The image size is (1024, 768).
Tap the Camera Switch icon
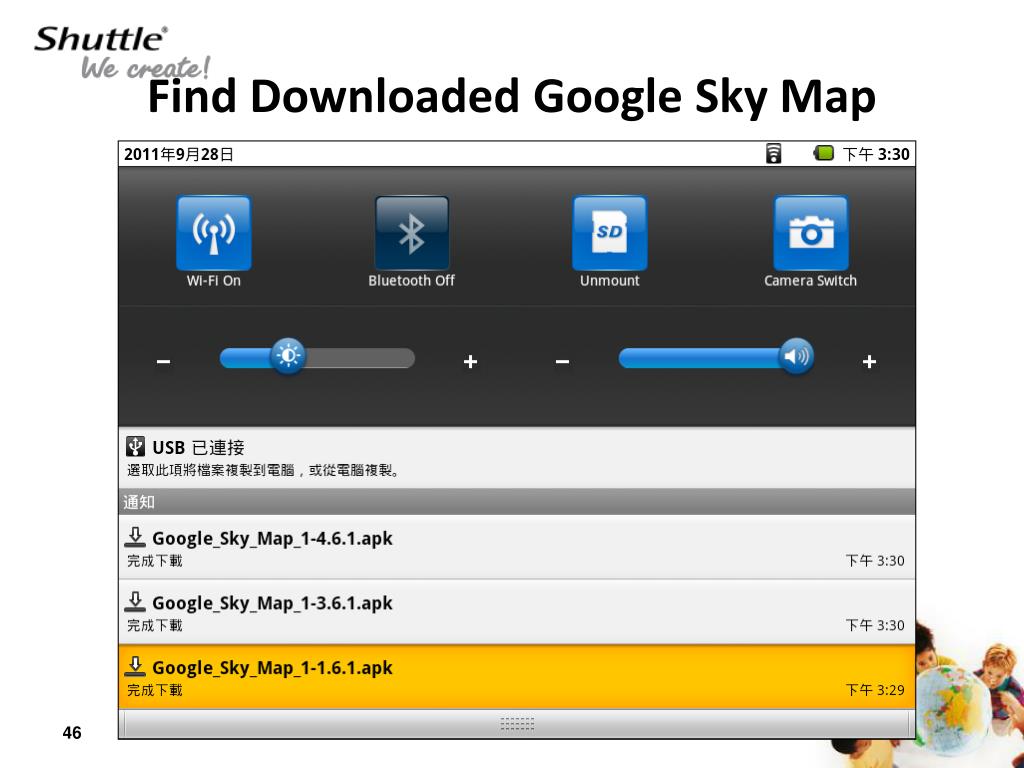[x=810, y=233]
